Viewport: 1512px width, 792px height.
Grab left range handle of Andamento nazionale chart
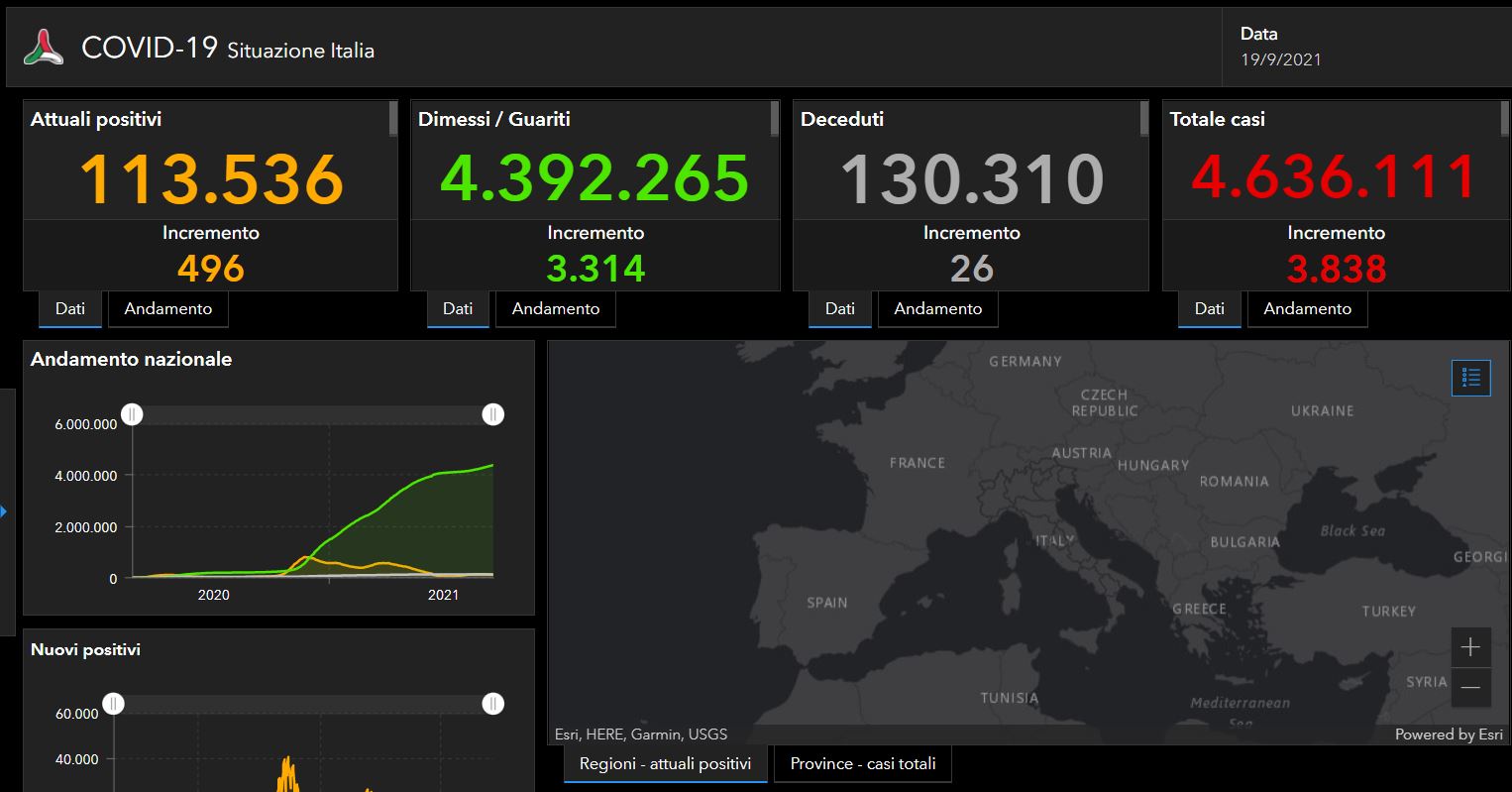pos(133,414)
